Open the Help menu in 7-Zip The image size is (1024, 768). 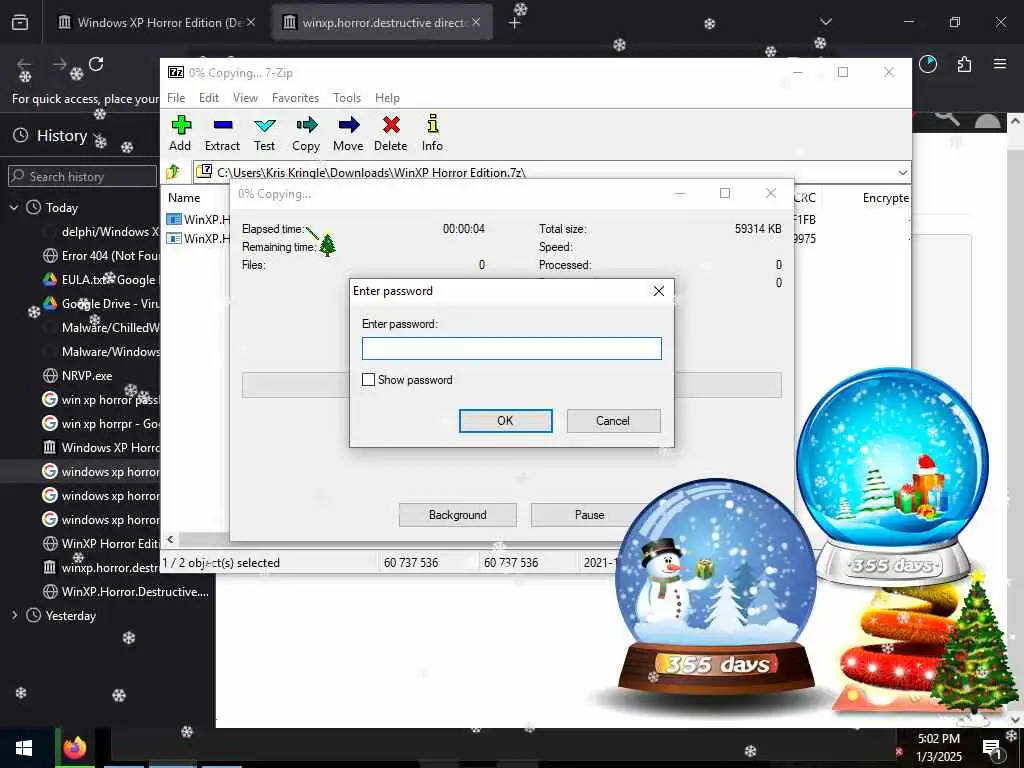tap(387, 98)
